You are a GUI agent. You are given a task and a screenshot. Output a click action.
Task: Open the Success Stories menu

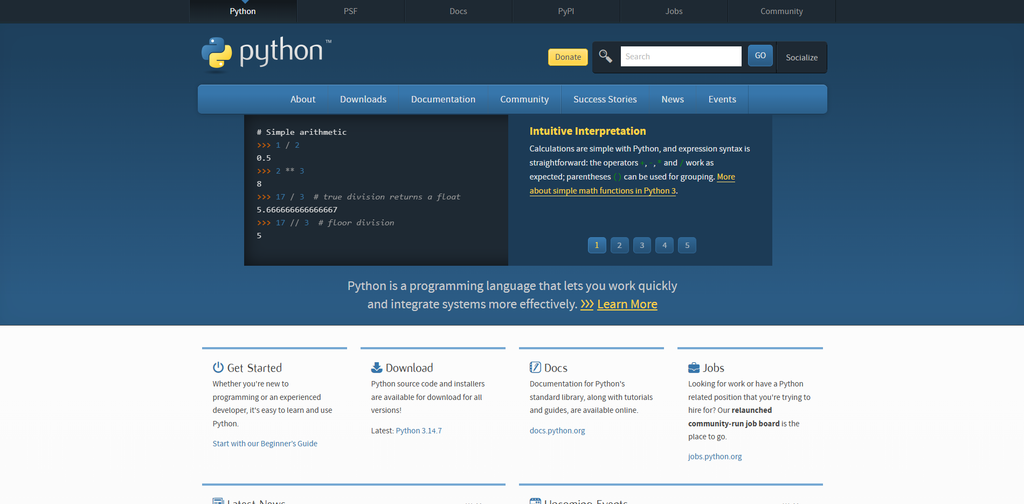(x=605, y=99)
